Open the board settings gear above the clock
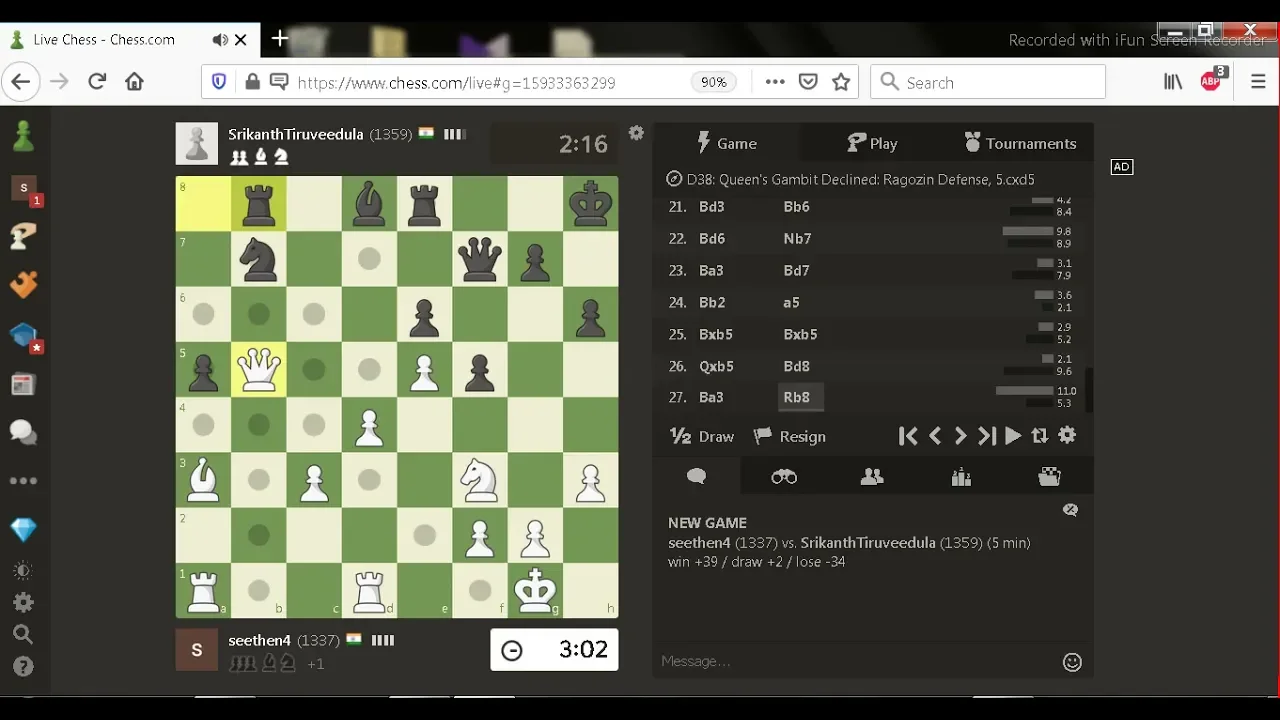1280x720 pixels. pos(636,133)
